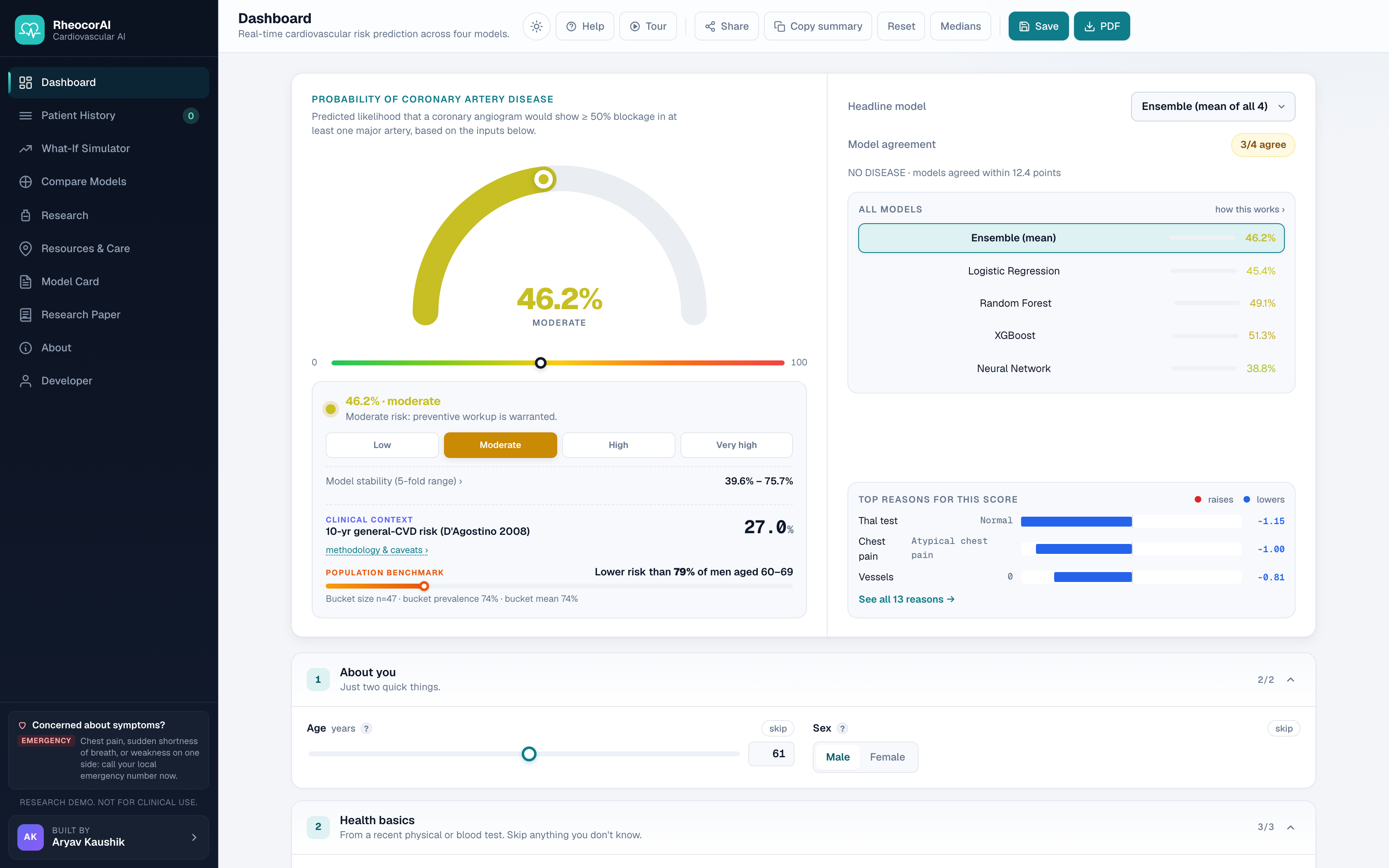The height and width of the screenshot is (868, 1389).
Task: Click the Reset button
Action: pos(900,26)
